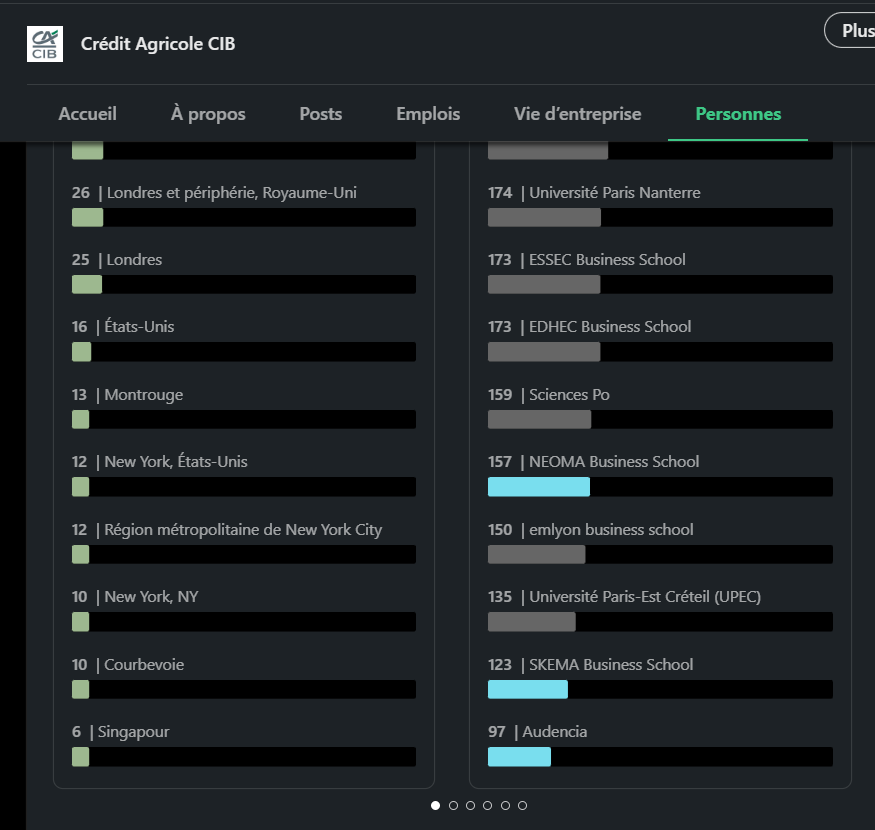Open the Accueil tab
Viewport: 875px width, 830px height.
(x=88, y=114)
